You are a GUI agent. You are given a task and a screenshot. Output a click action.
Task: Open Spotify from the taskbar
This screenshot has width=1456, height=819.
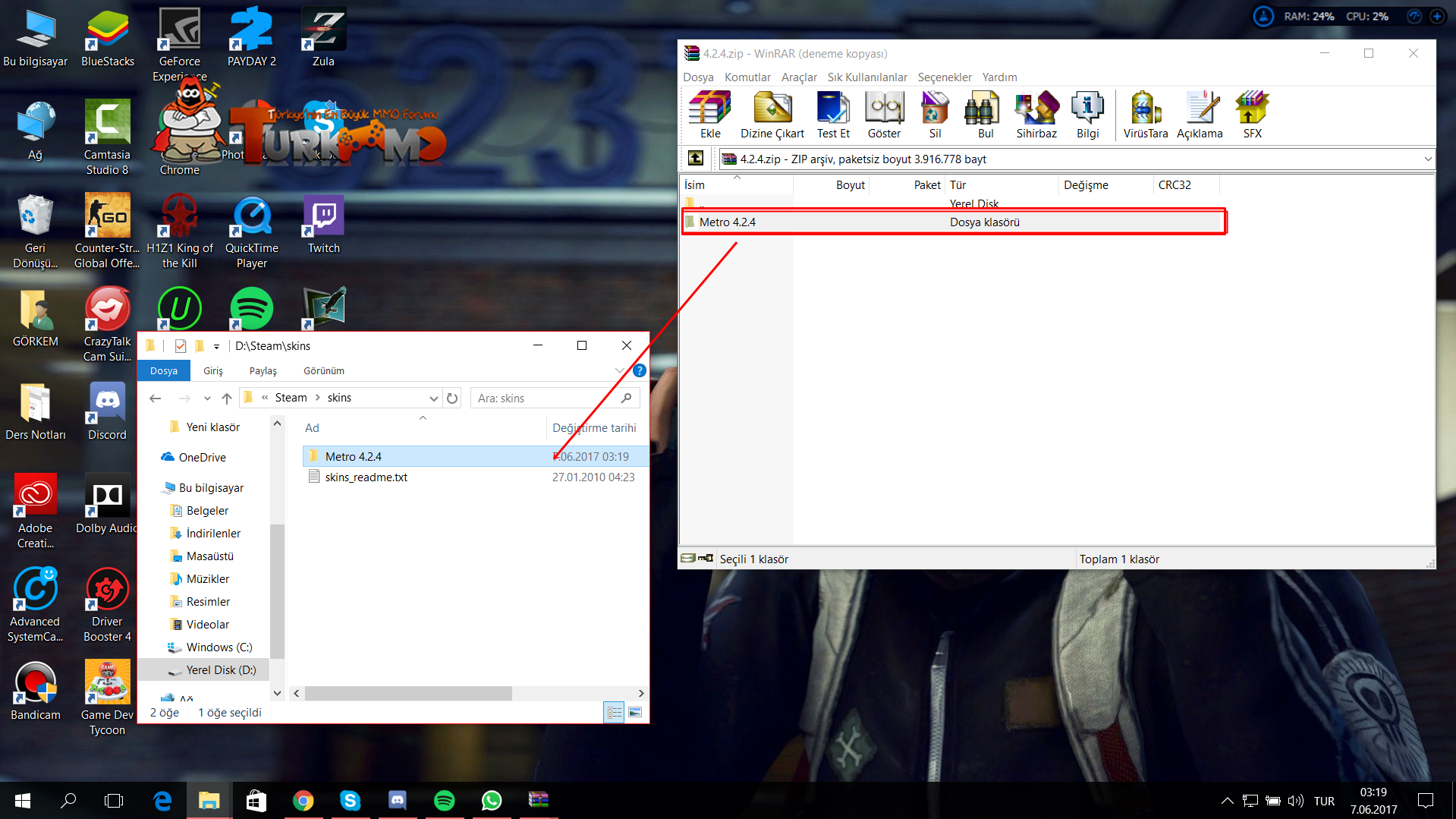tap(444, 801)
